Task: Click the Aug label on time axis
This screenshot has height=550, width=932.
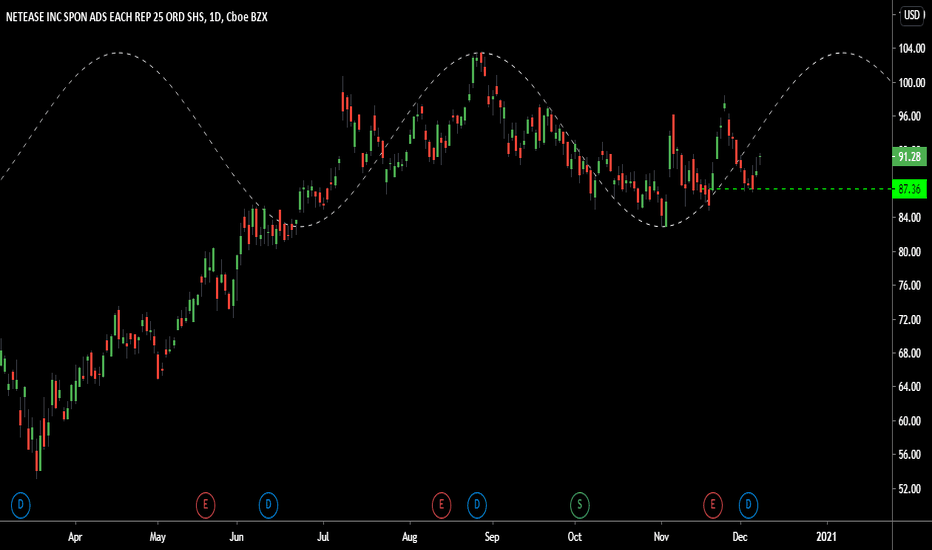Action: pyautogui.click(x=410, y=537)
